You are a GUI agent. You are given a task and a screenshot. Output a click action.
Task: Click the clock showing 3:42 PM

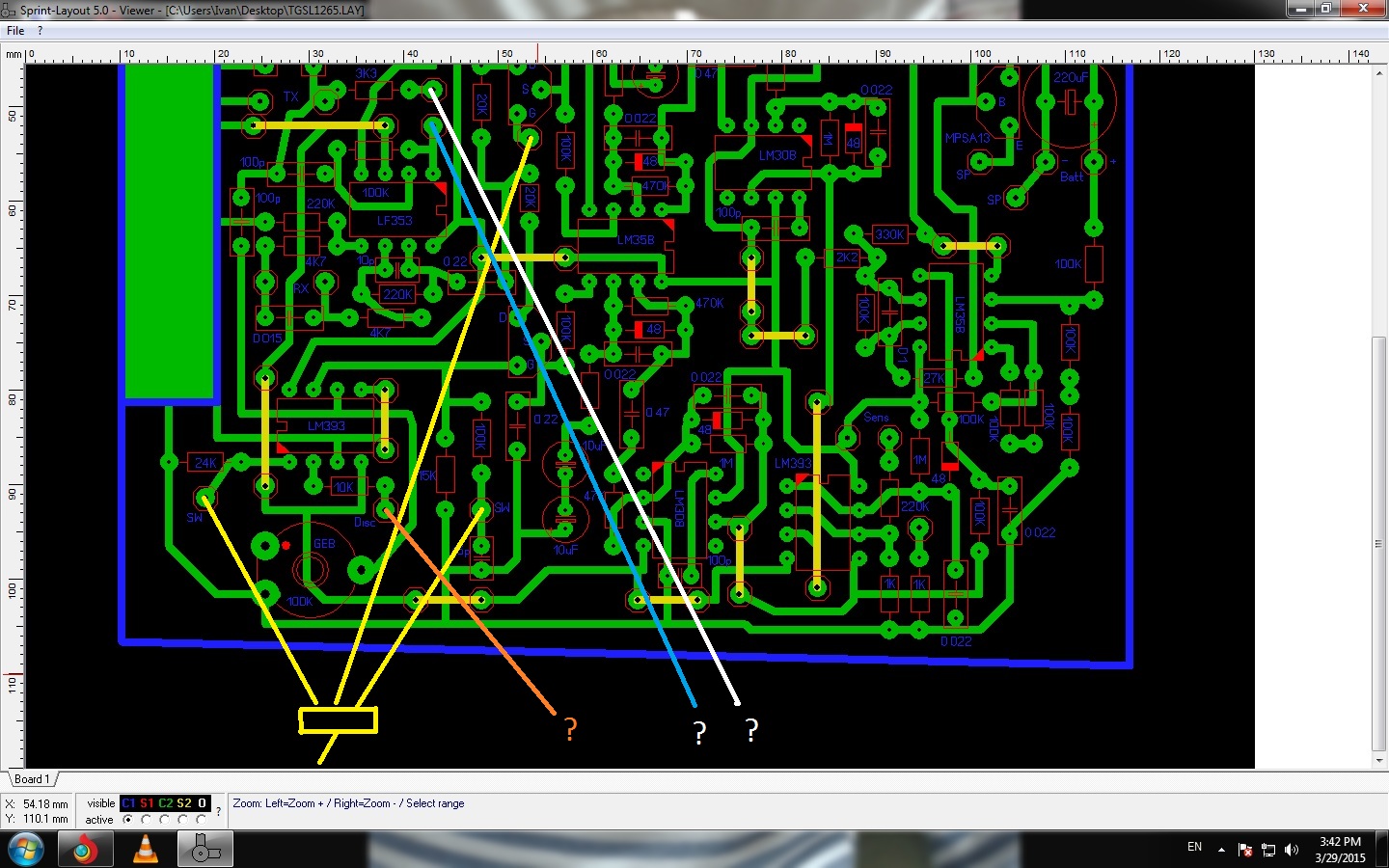[1340, 842]
